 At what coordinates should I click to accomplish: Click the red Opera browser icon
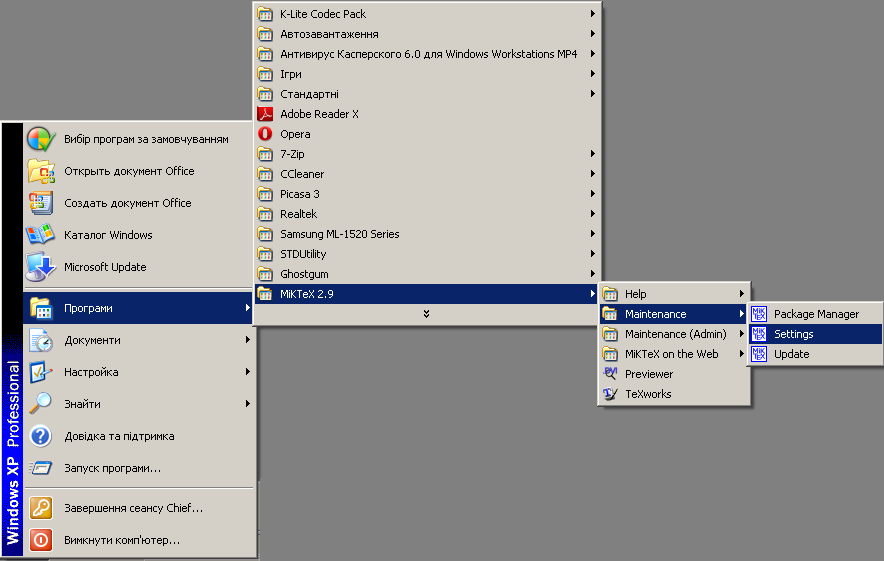click(x=265, y=134)
